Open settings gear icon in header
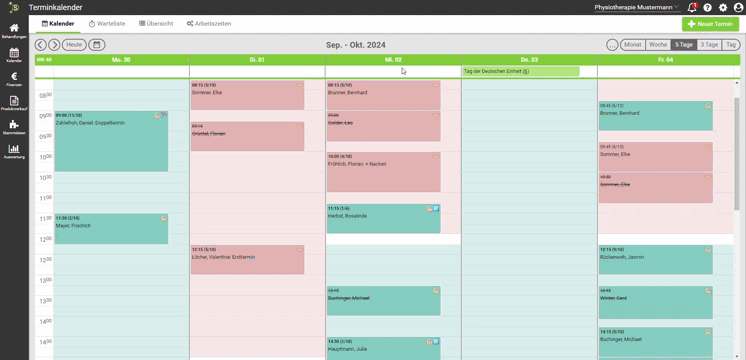This screenshot has height=360, width=746. tap(723, 8)
